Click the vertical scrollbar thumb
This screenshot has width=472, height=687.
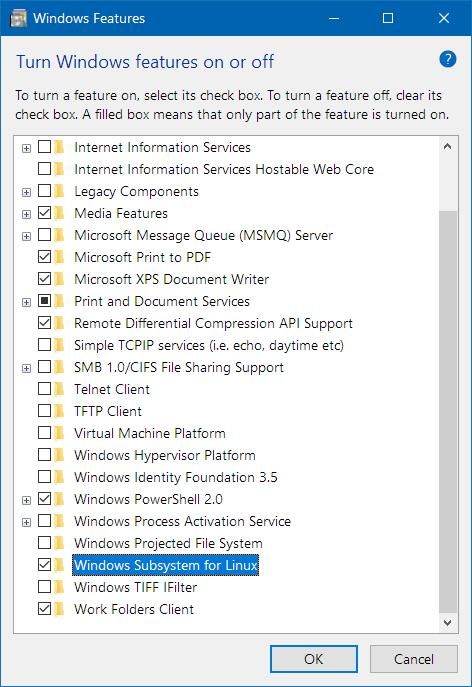coord(447,412)
